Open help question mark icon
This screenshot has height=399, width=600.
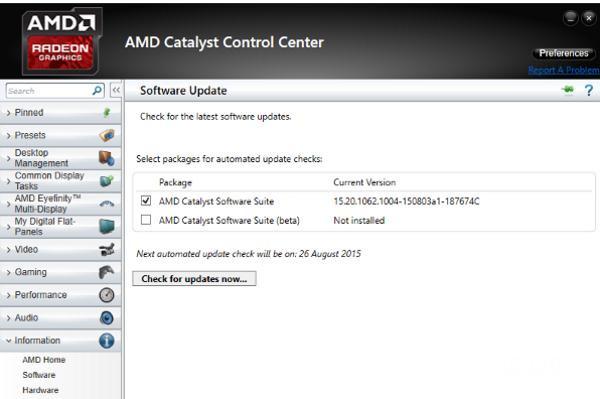(x=589, y=90)
